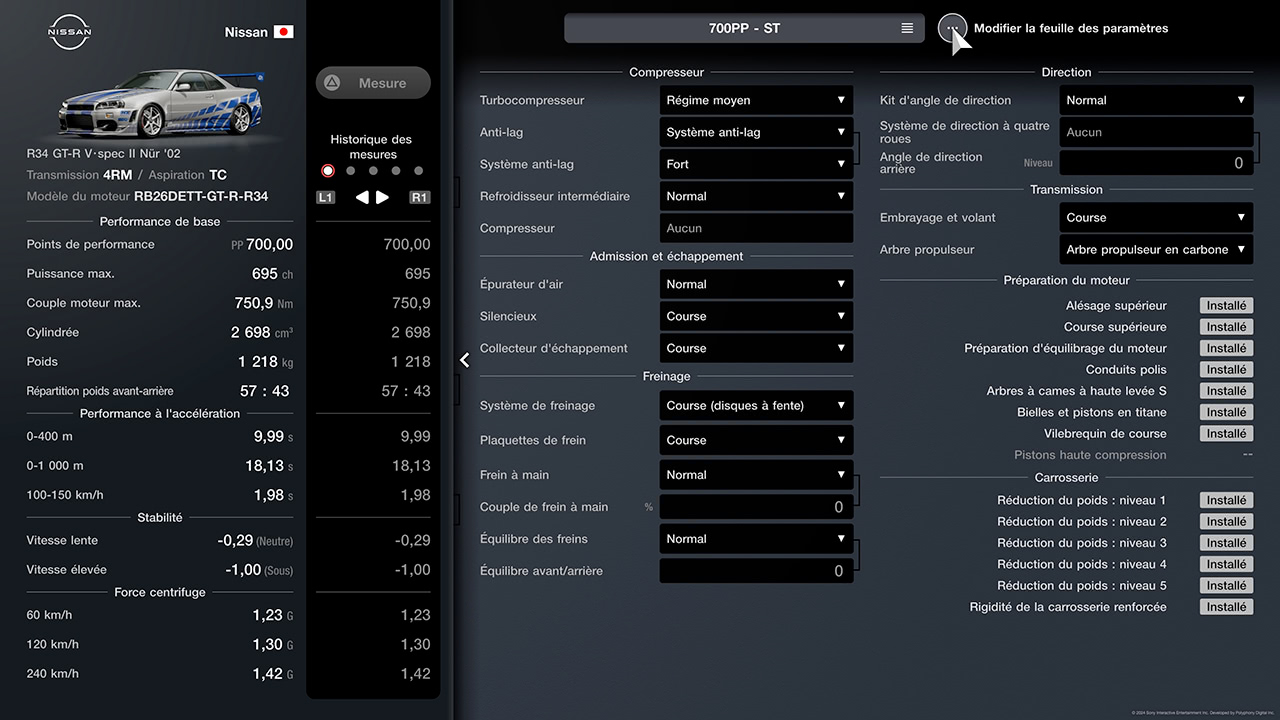Click Installé for Bielles et pistons en titane
The image size is (1280, 720).
1226,412
